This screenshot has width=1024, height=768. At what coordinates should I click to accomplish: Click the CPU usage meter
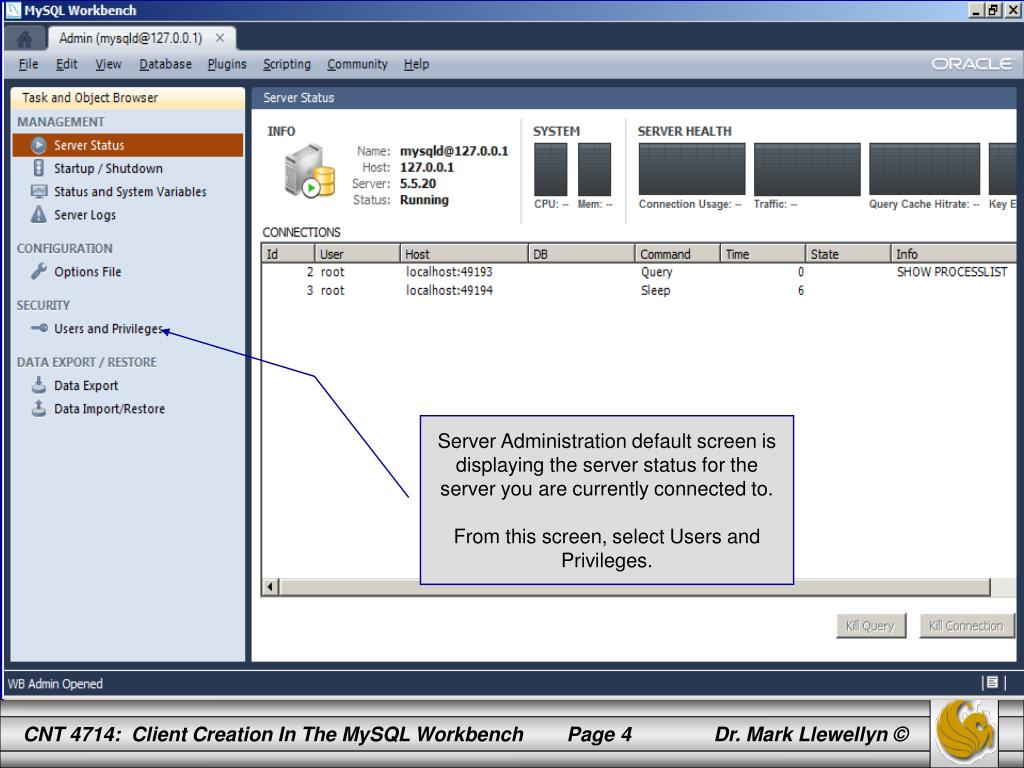[x=551, y=169]
